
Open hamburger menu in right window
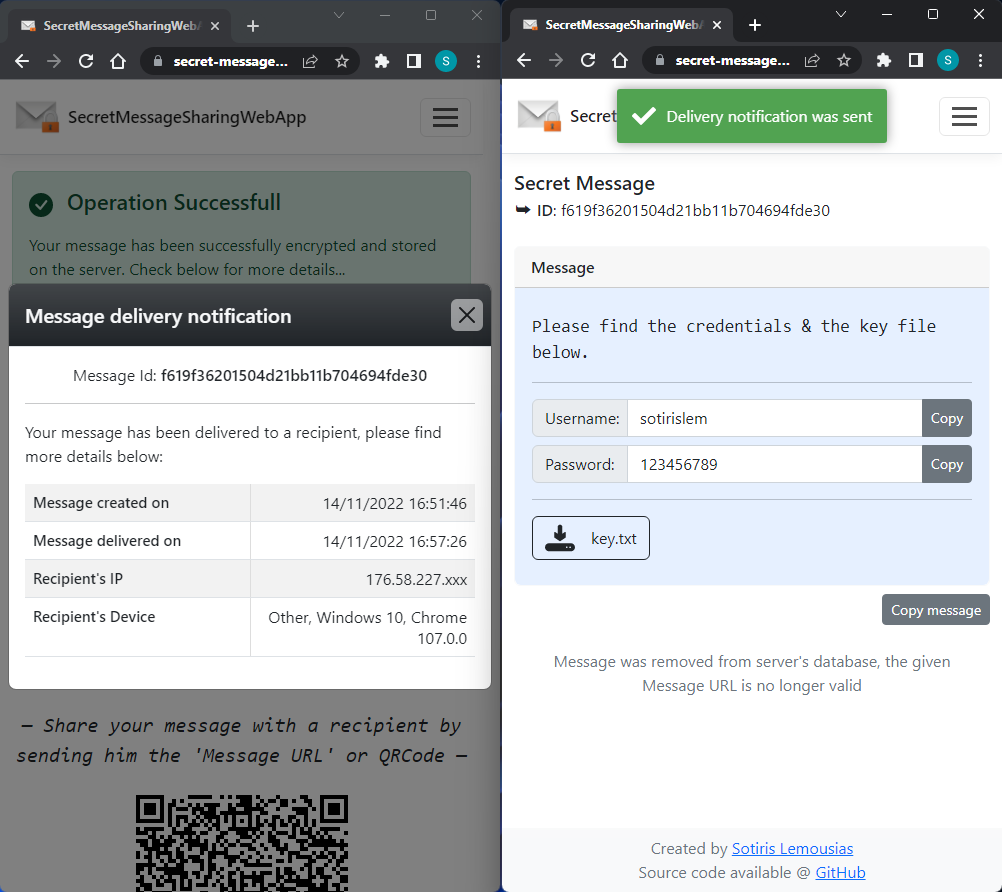964,116
